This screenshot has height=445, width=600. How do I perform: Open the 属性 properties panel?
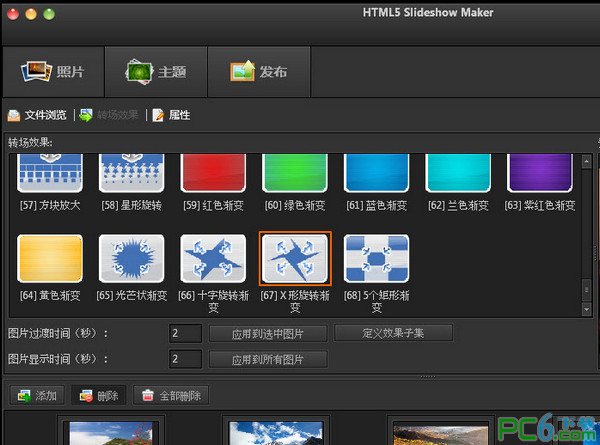pyautogui.click(x=171, y=115)
